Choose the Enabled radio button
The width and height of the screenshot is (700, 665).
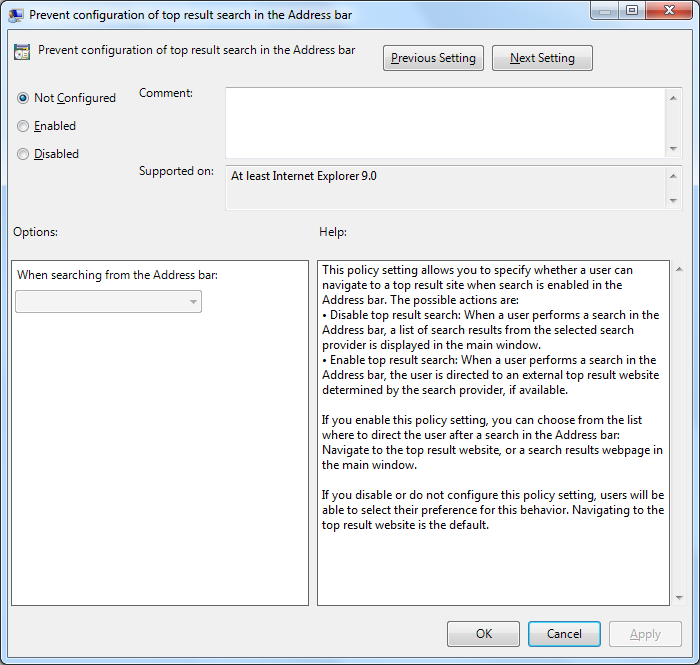tap(23, 126)
